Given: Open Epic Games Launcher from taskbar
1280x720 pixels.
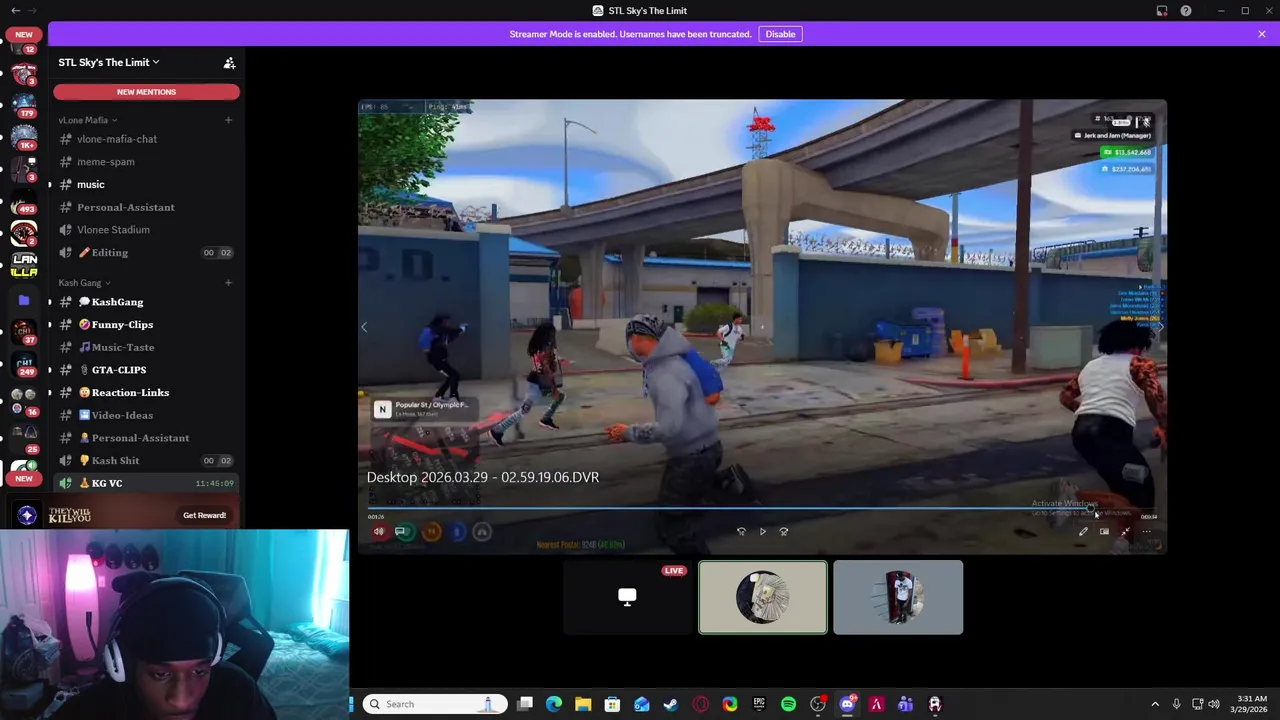Looking at the screenshot, I should point(759,704).
